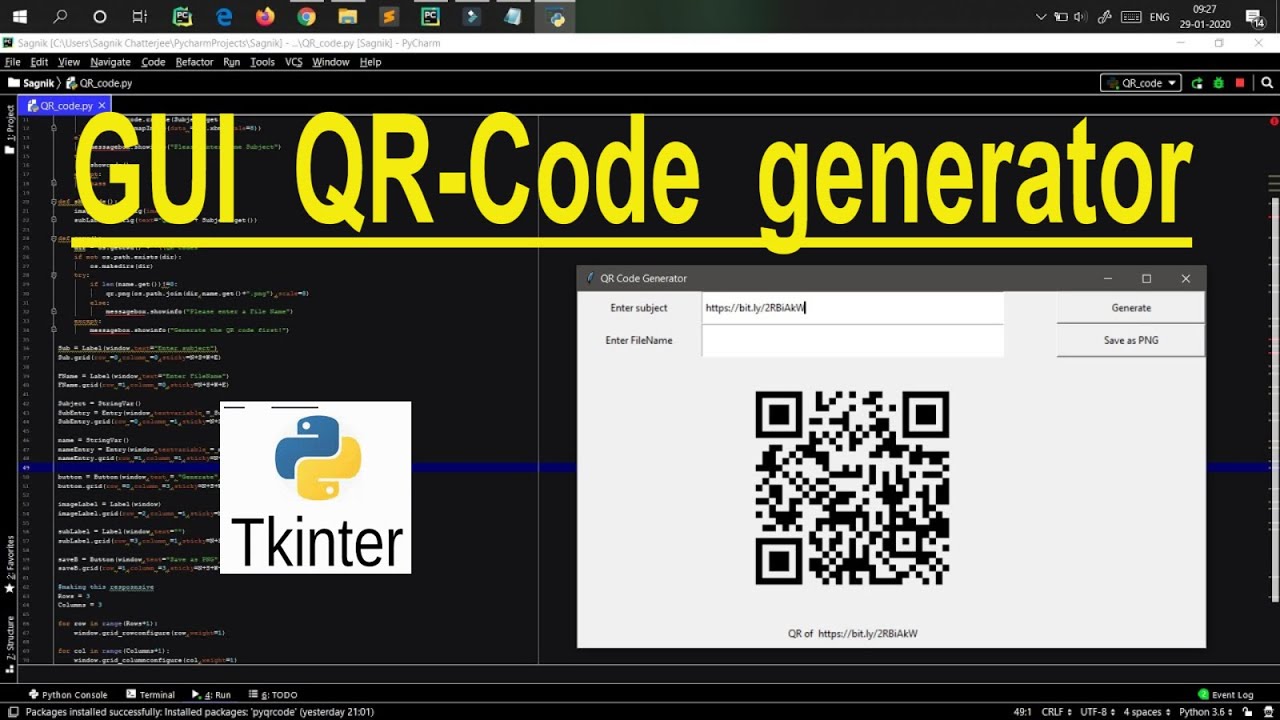1280x720 pixels.
Task: Open the Refactor menu
Action: click(194, 62)
